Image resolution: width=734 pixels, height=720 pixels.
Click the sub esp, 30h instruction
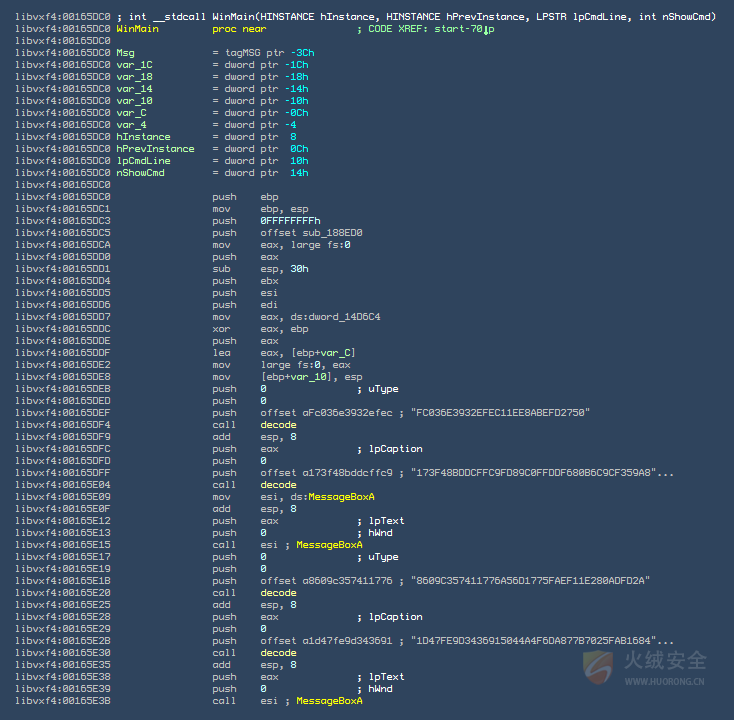[x=260, y=269]
